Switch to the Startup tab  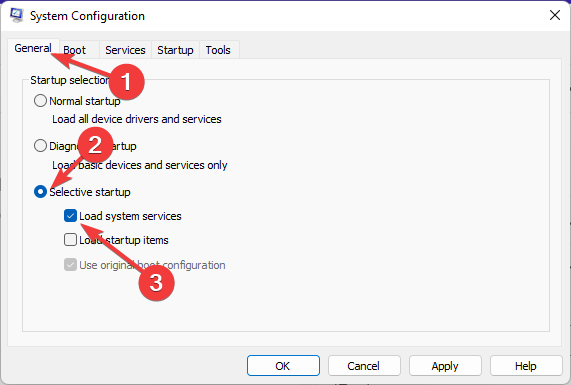click(x=175, y=50)
